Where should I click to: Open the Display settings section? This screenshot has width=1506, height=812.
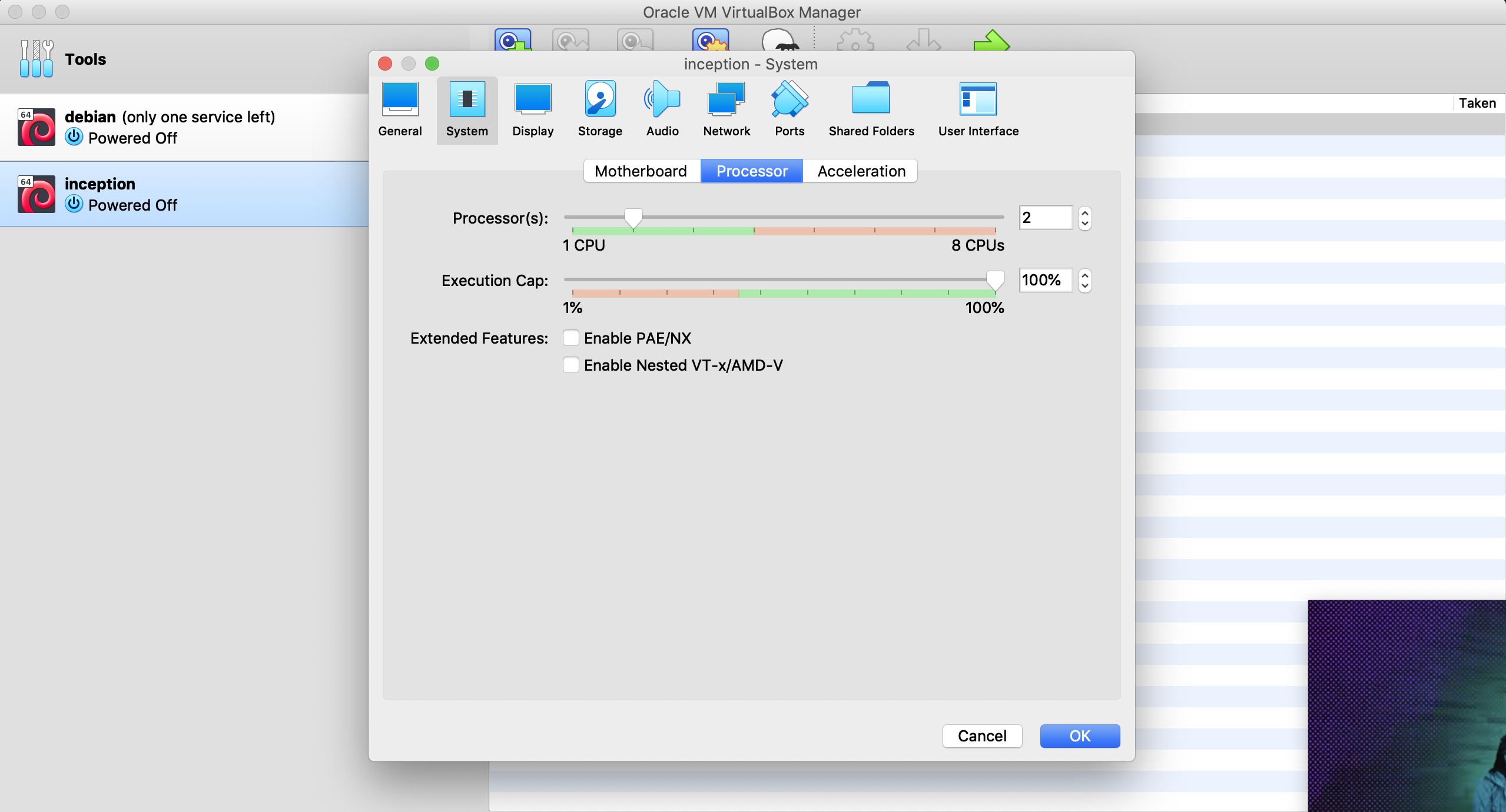(533, 110)
